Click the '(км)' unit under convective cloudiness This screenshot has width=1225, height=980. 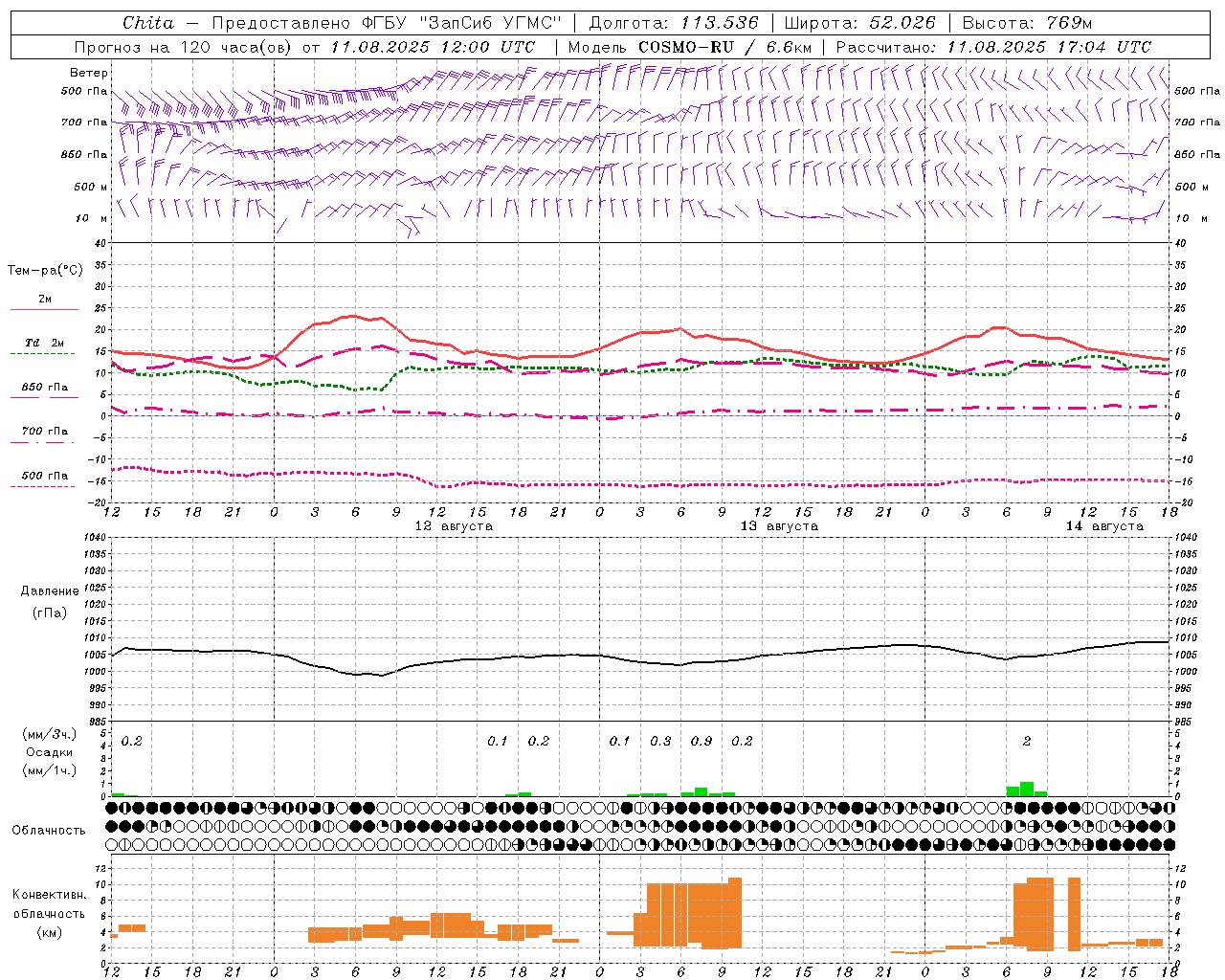point(49,931)
